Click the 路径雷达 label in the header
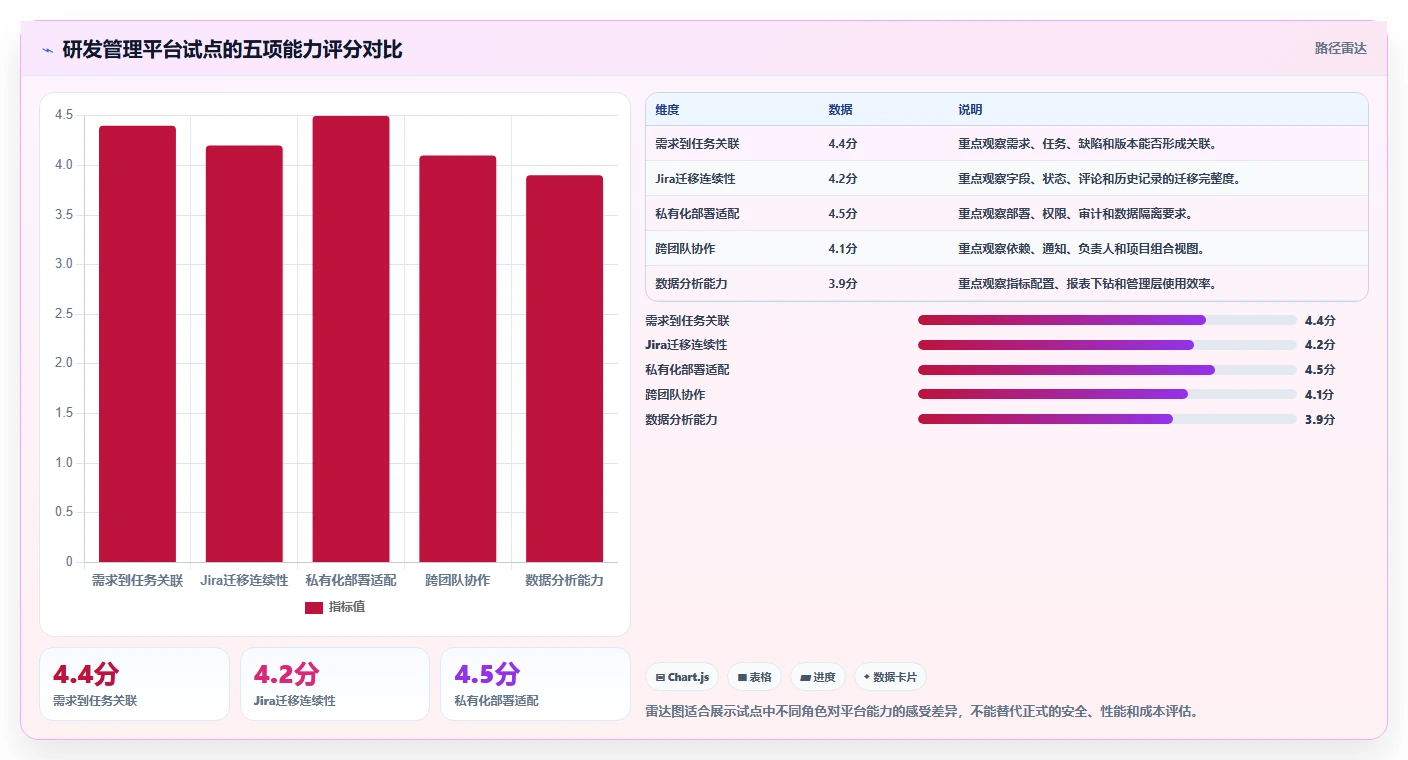Image resolution: width=1408 pixels, height=760 pixels. tap(1340, 48)
